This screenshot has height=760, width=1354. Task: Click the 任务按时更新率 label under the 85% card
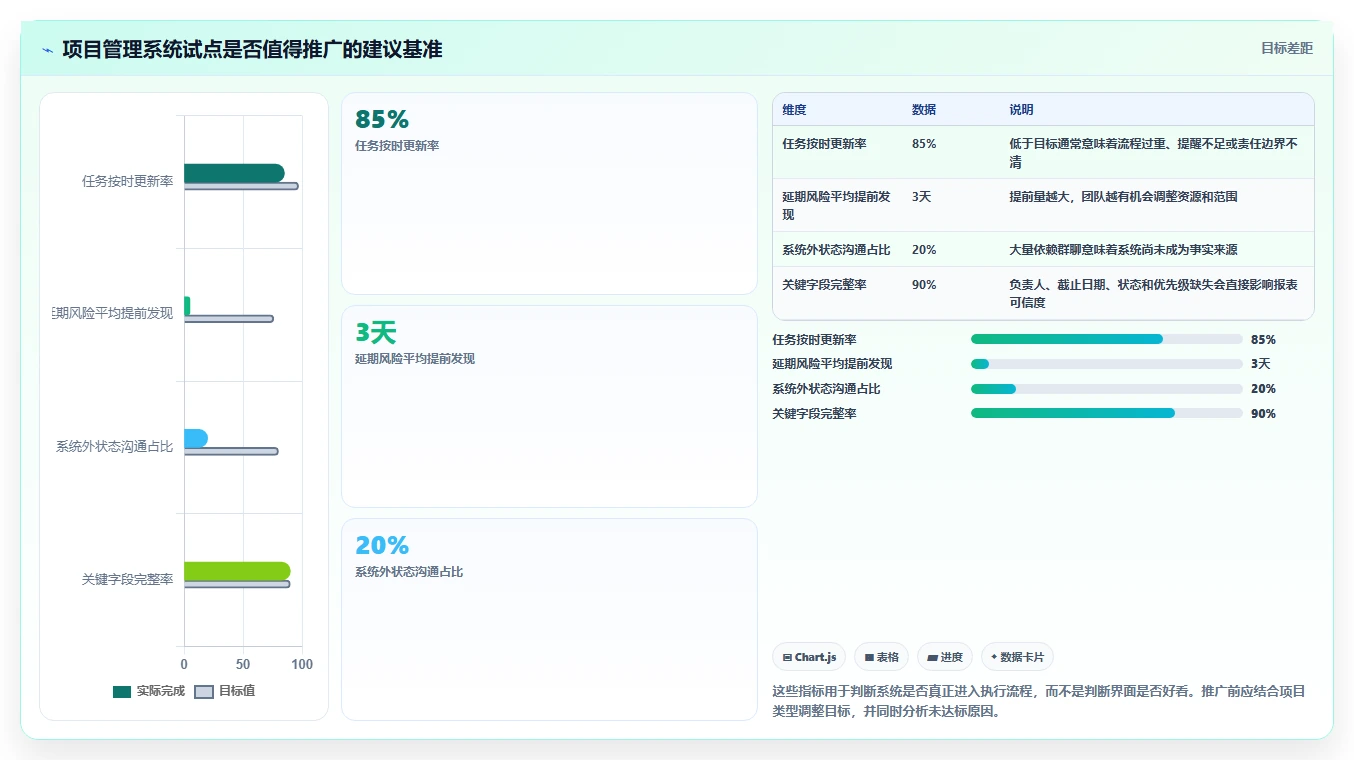397,146
